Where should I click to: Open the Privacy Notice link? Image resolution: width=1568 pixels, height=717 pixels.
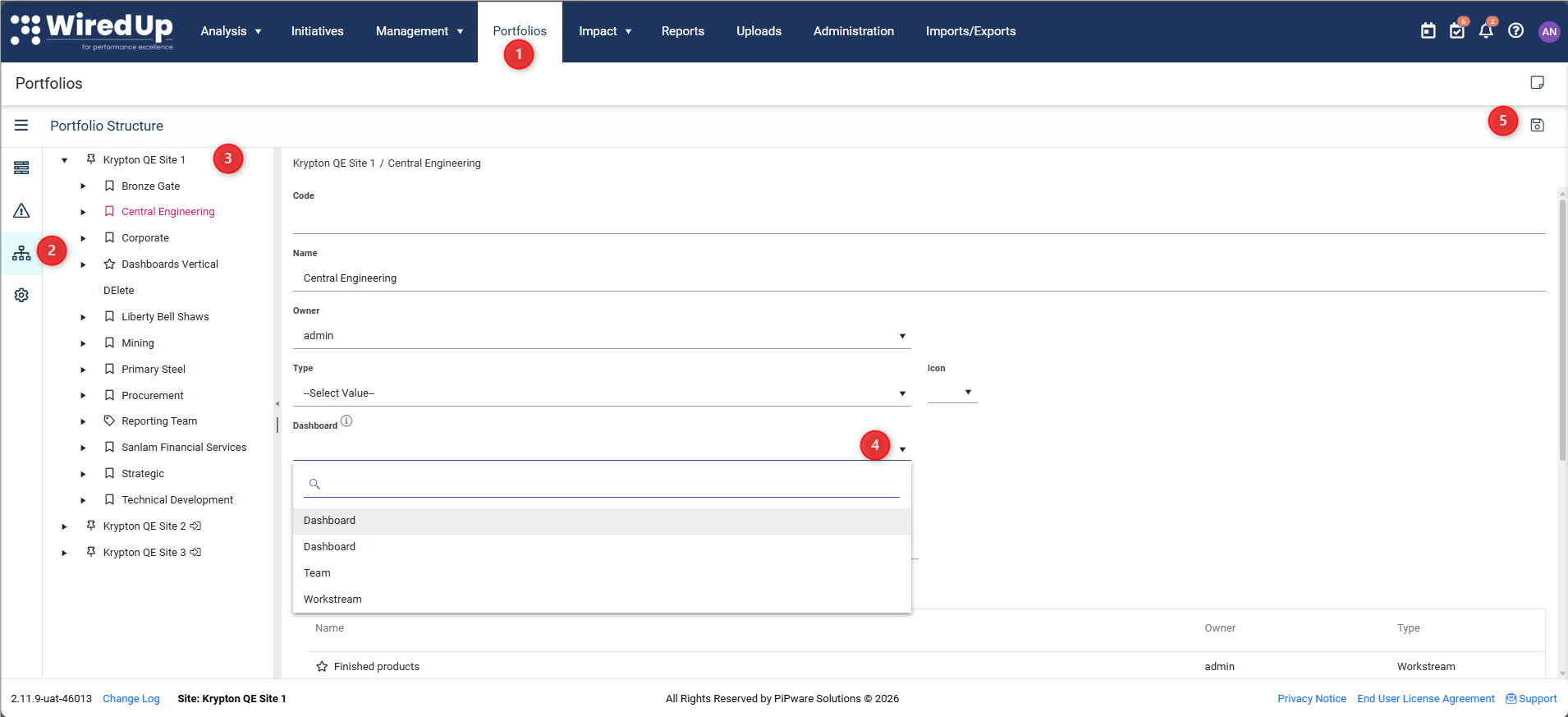[x=1312, y=699]
